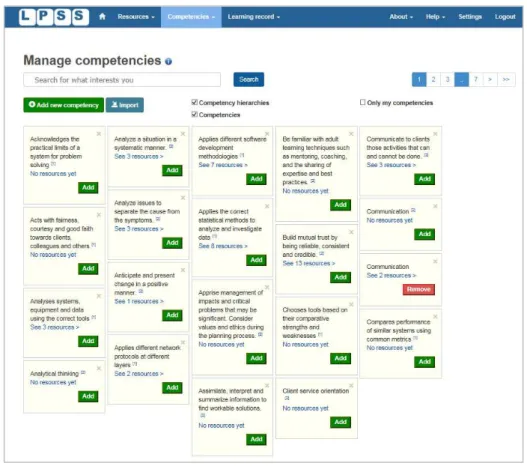Open the Resources dropdown menu
The width and height of the screenshot is (527, 466).
point(136,16)
